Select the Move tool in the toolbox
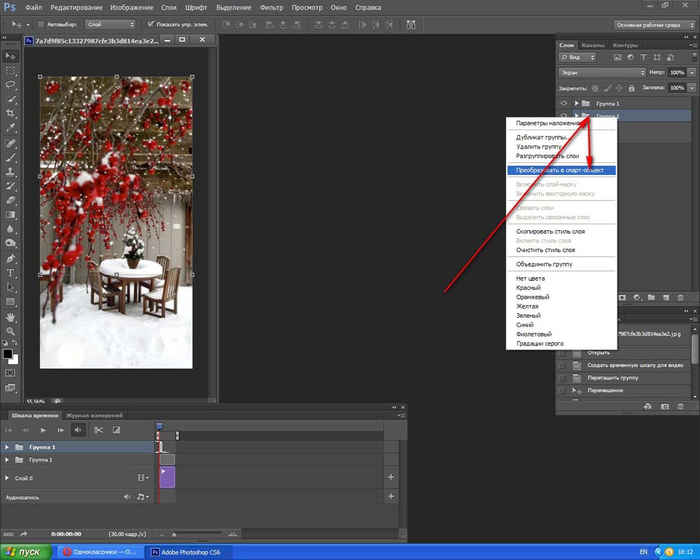This screenshot has height=560, width=700. coord(10,56)
